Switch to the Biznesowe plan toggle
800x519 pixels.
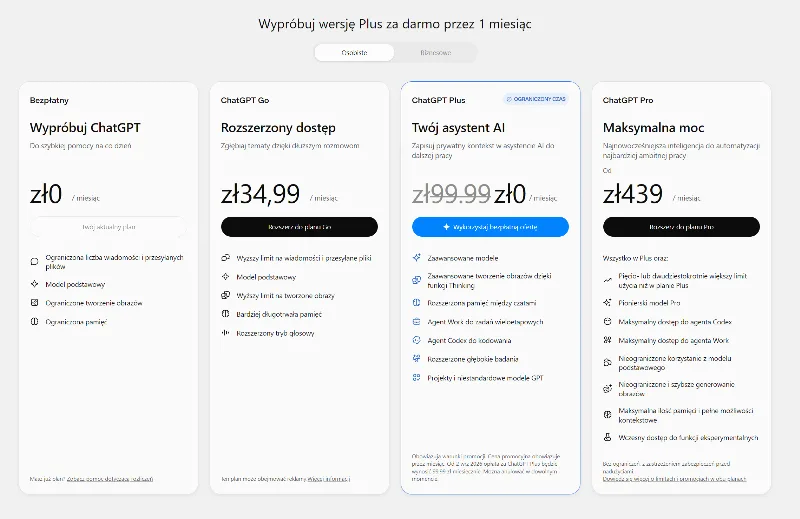click(x=436, y=53)
